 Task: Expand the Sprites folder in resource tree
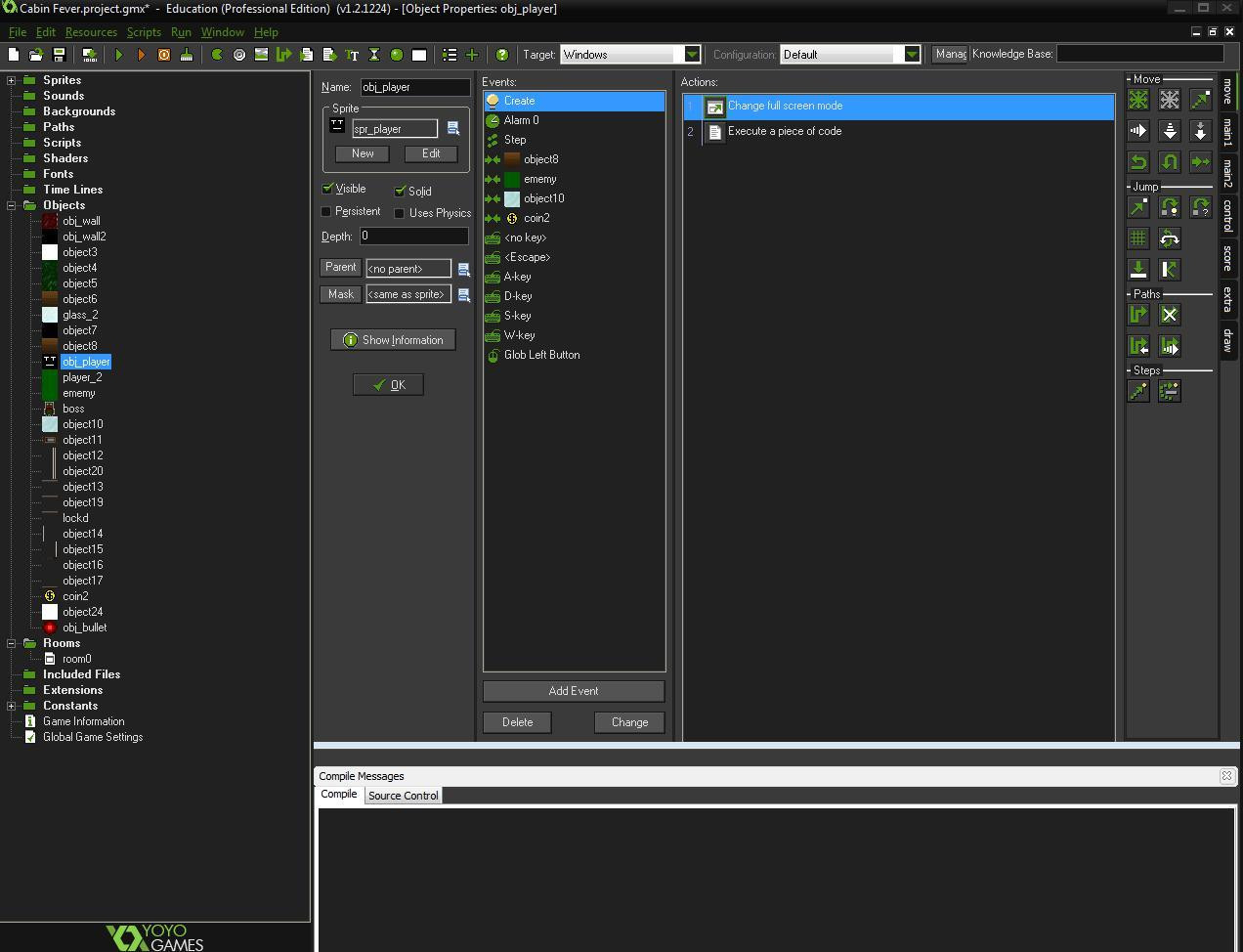pos(12,80)
